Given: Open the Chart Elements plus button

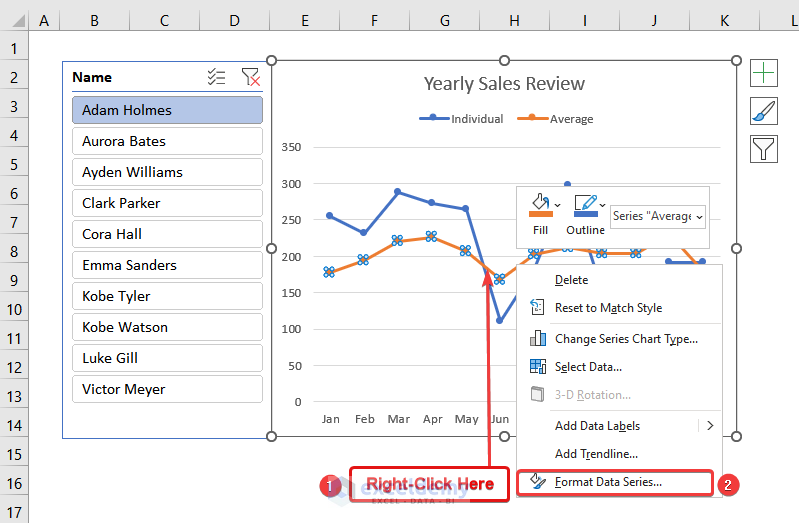Looking at the screenshot, I should click(x=763, y=73).
